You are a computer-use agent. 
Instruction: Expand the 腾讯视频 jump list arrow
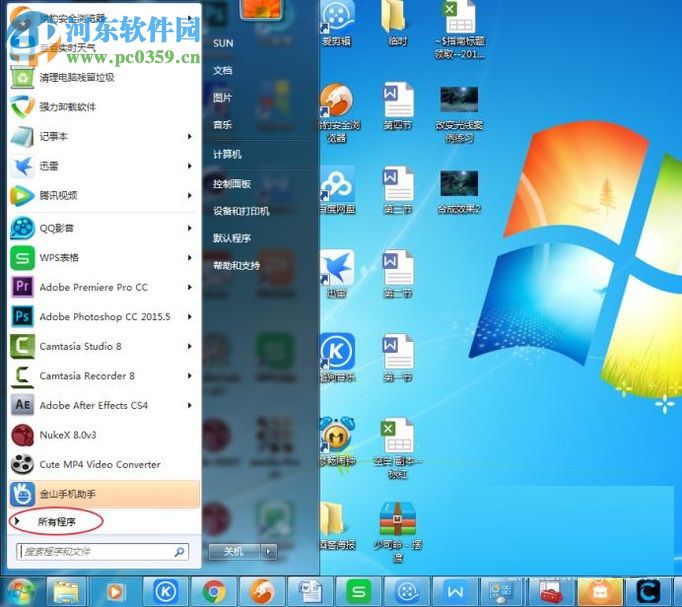coord(190,196)
